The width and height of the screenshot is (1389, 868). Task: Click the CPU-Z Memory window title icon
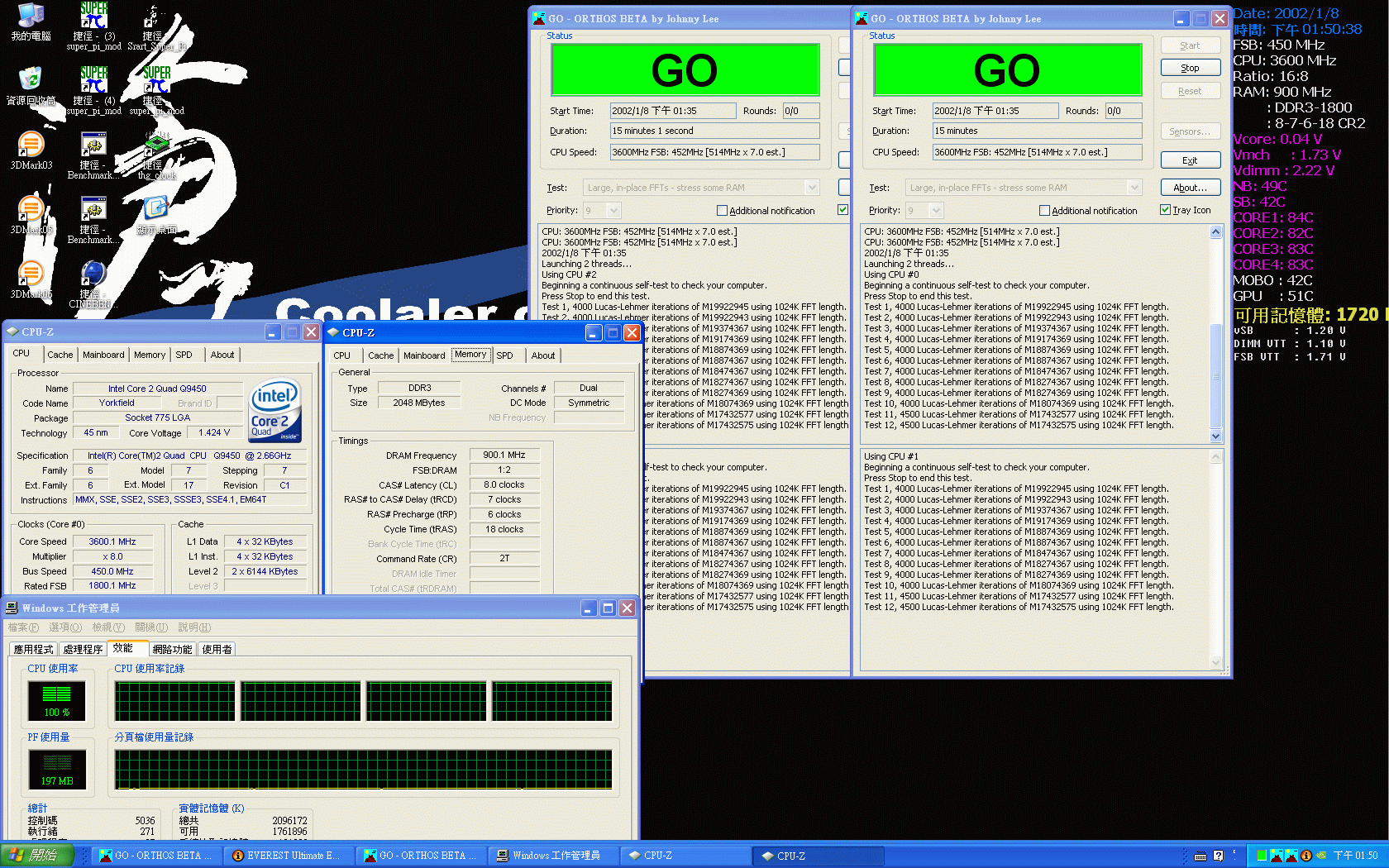click(x=333, y=332)
